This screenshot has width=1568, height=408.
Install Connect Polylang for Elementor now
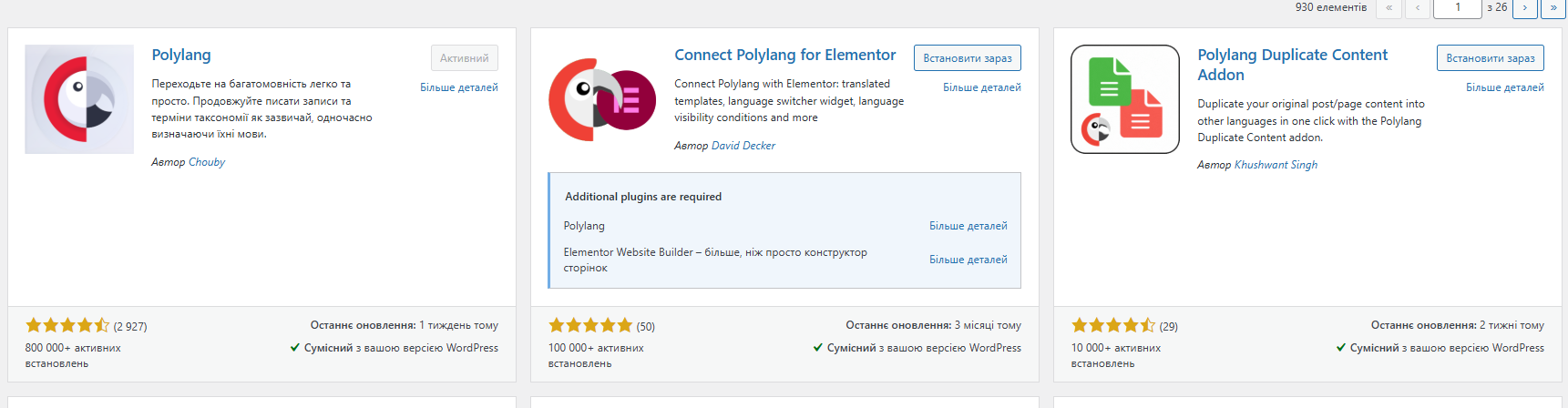[x=967, y=58]
